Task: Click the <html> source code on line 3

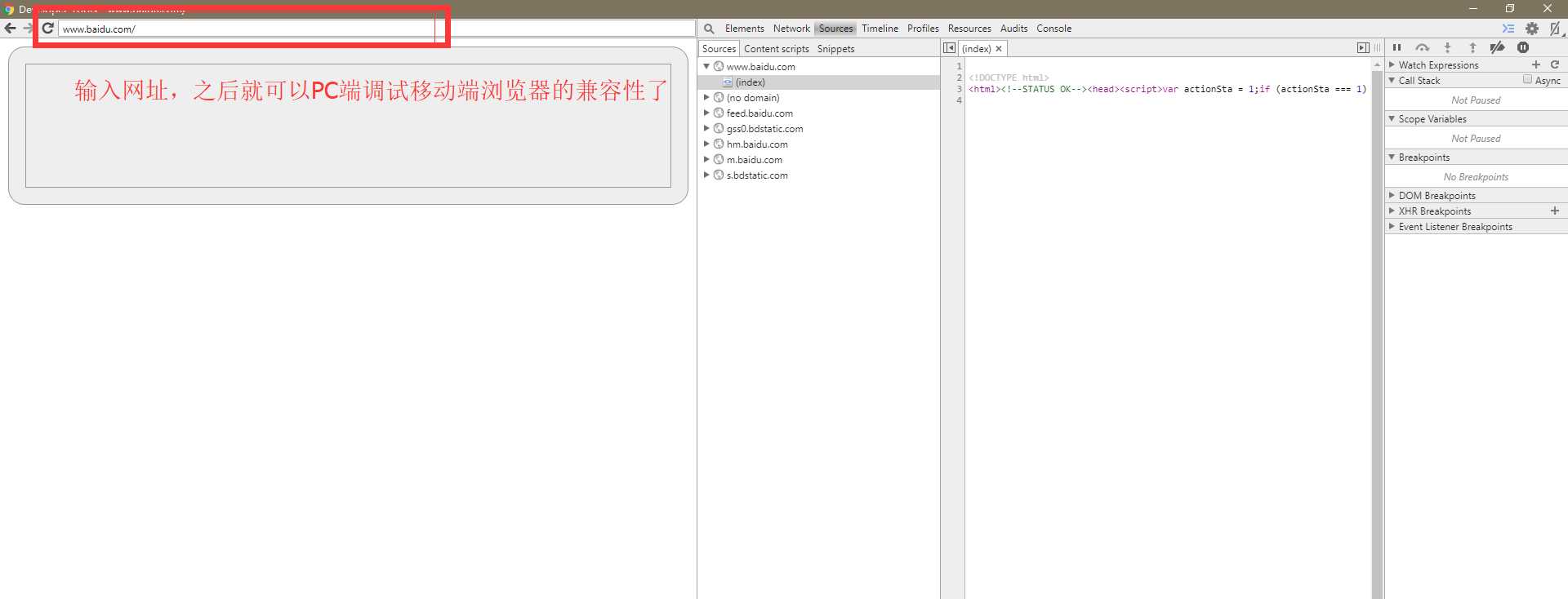Action: (1167, 89)
